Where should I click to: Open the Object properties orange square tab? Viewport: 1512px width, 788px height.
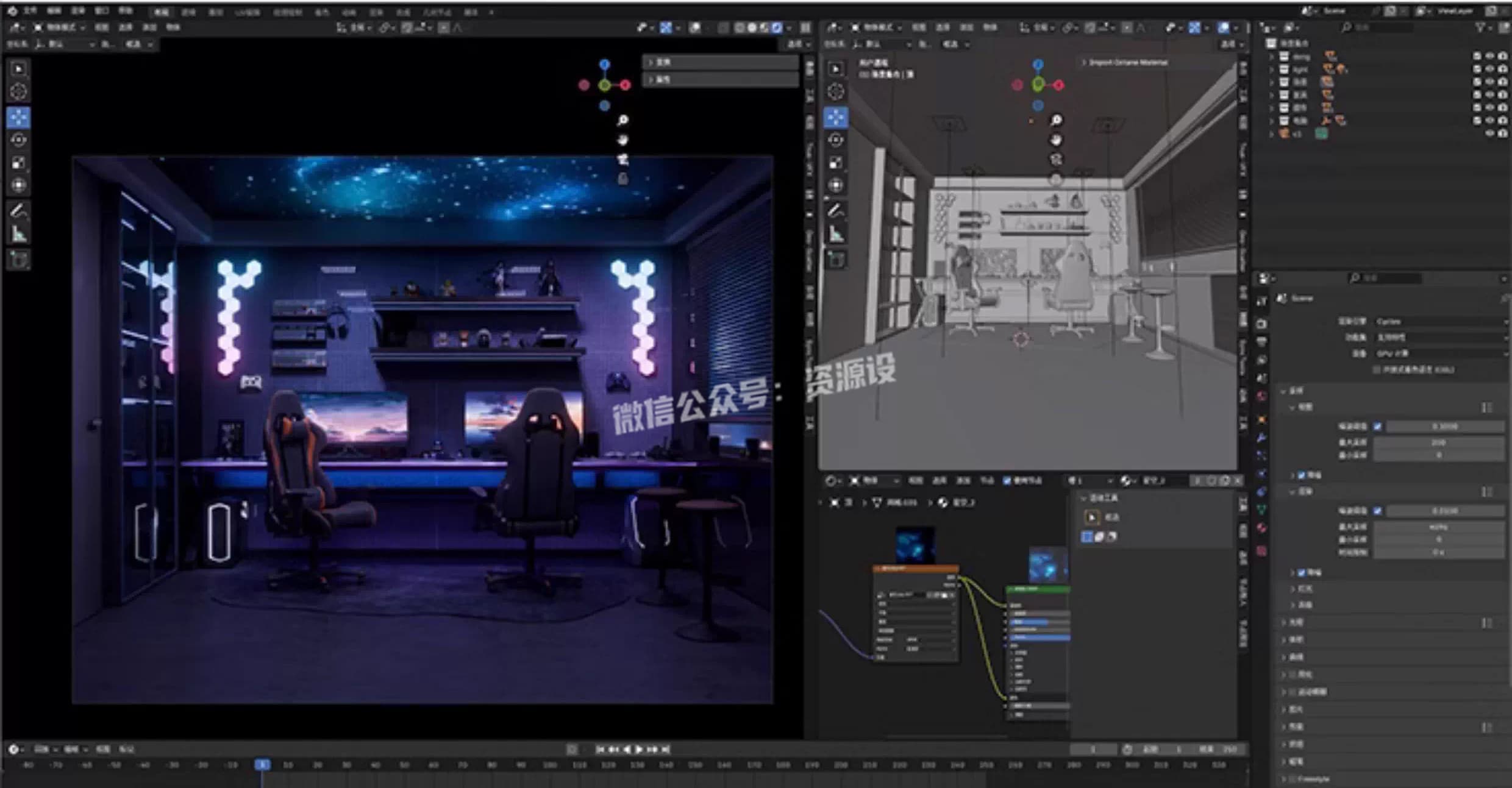point(1262,419)
